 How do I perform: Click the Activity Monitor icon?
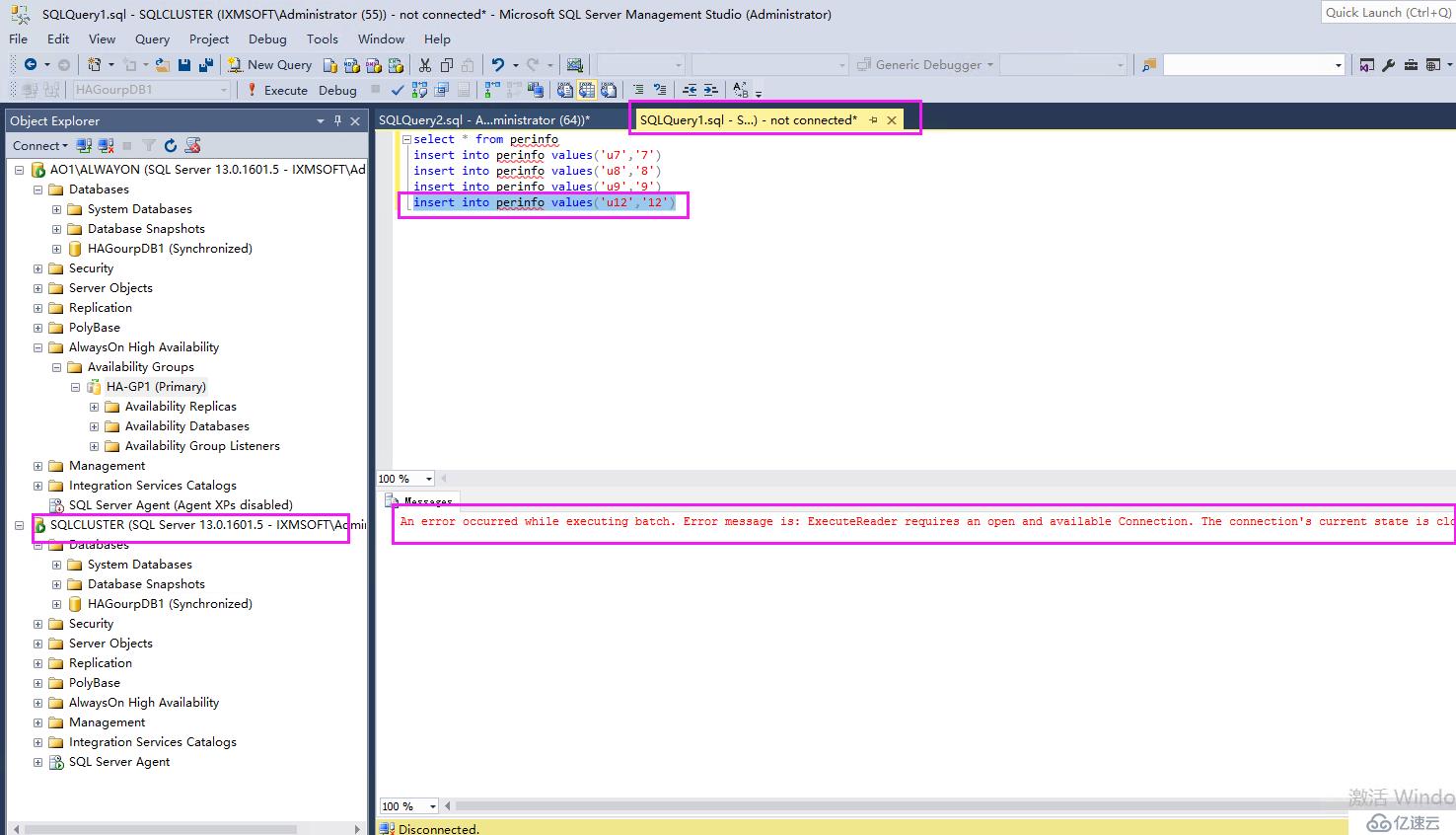[574, 65]
